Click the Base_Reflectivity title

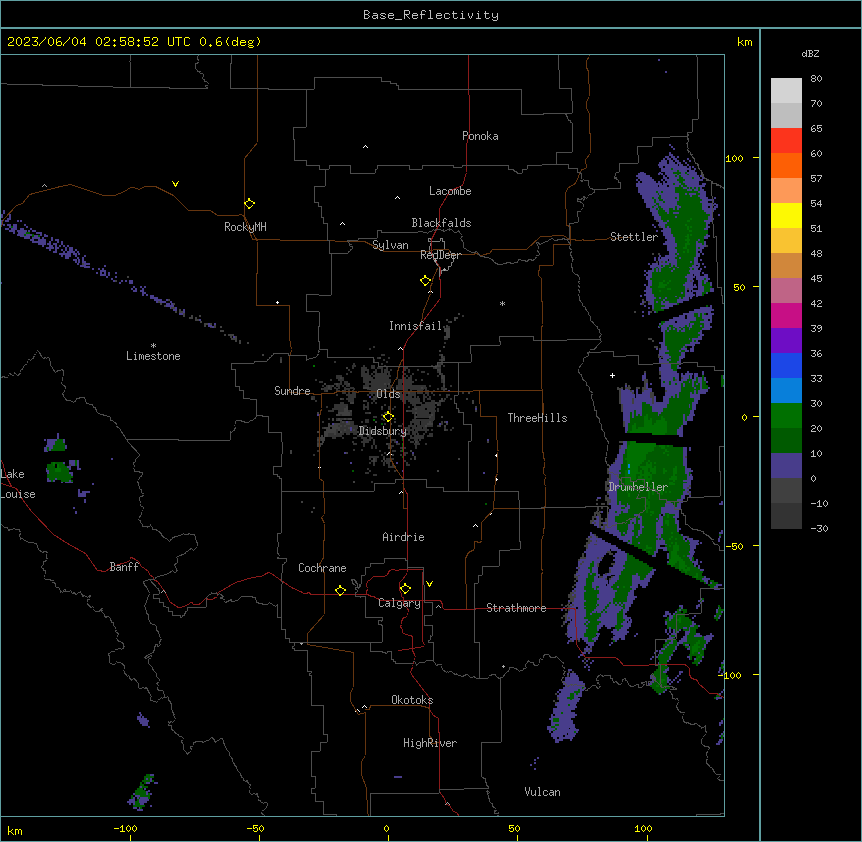click(x=431, y=15)
